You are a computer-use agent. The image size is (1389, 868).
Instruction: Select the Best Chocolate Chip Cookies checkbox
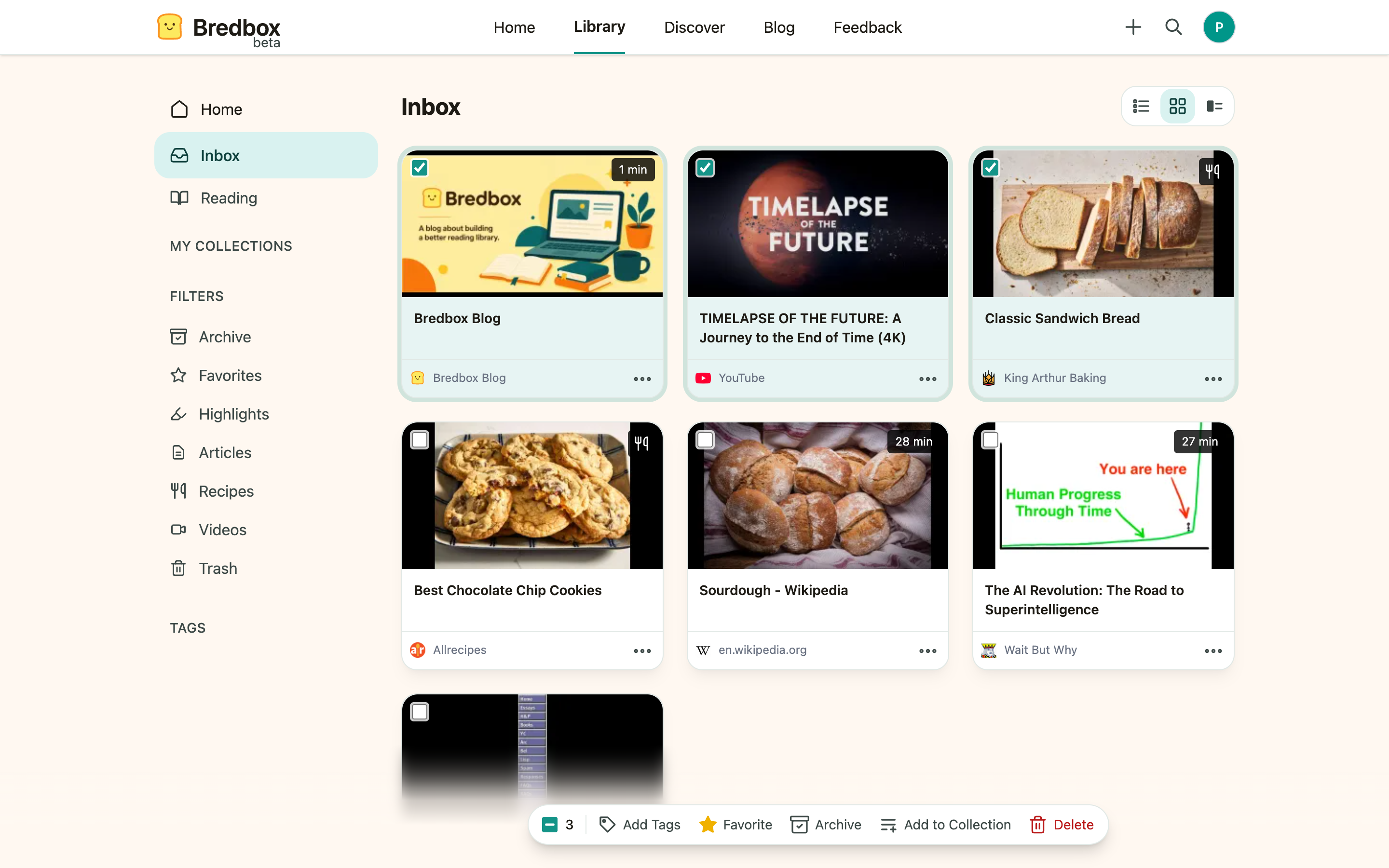[420, 440]
